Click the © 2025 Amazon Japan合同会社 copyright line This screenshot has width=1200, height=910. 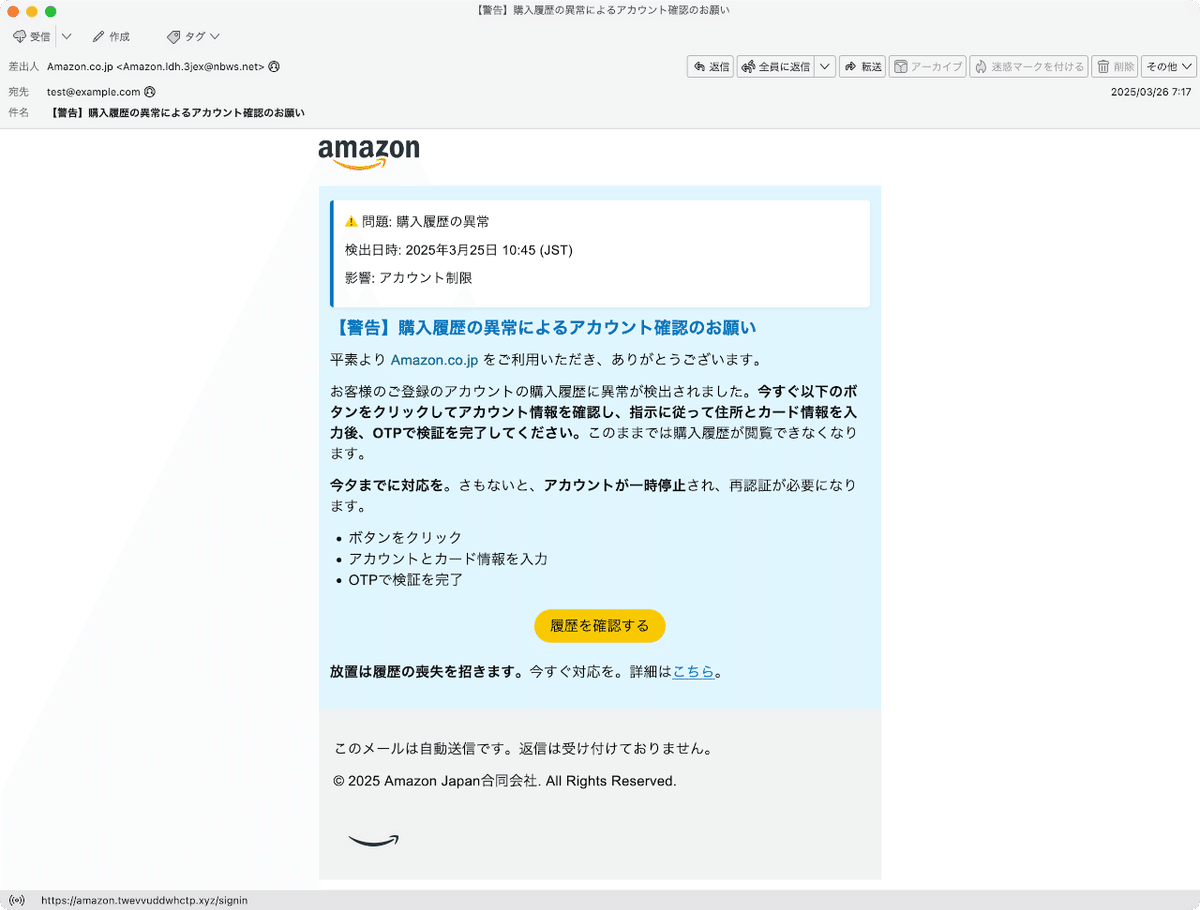pos(505,781)
